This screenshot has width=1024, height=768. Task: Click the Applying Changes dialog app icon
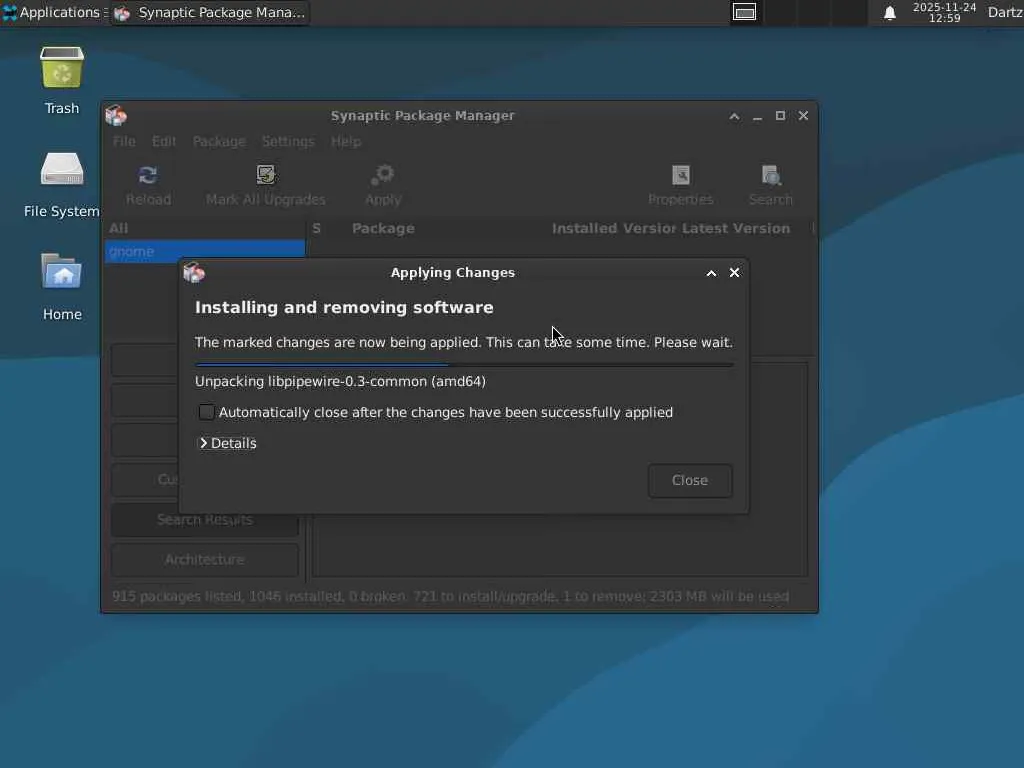pos(194,272)
